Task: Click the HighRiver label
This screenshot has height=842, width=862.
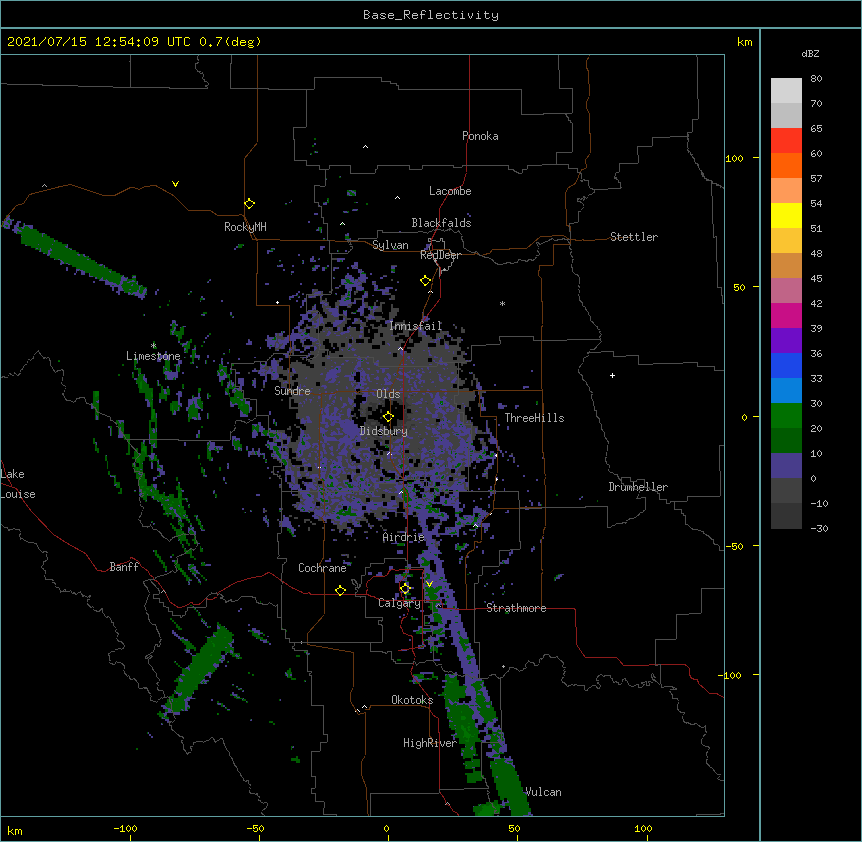Action: coord(430,743)
